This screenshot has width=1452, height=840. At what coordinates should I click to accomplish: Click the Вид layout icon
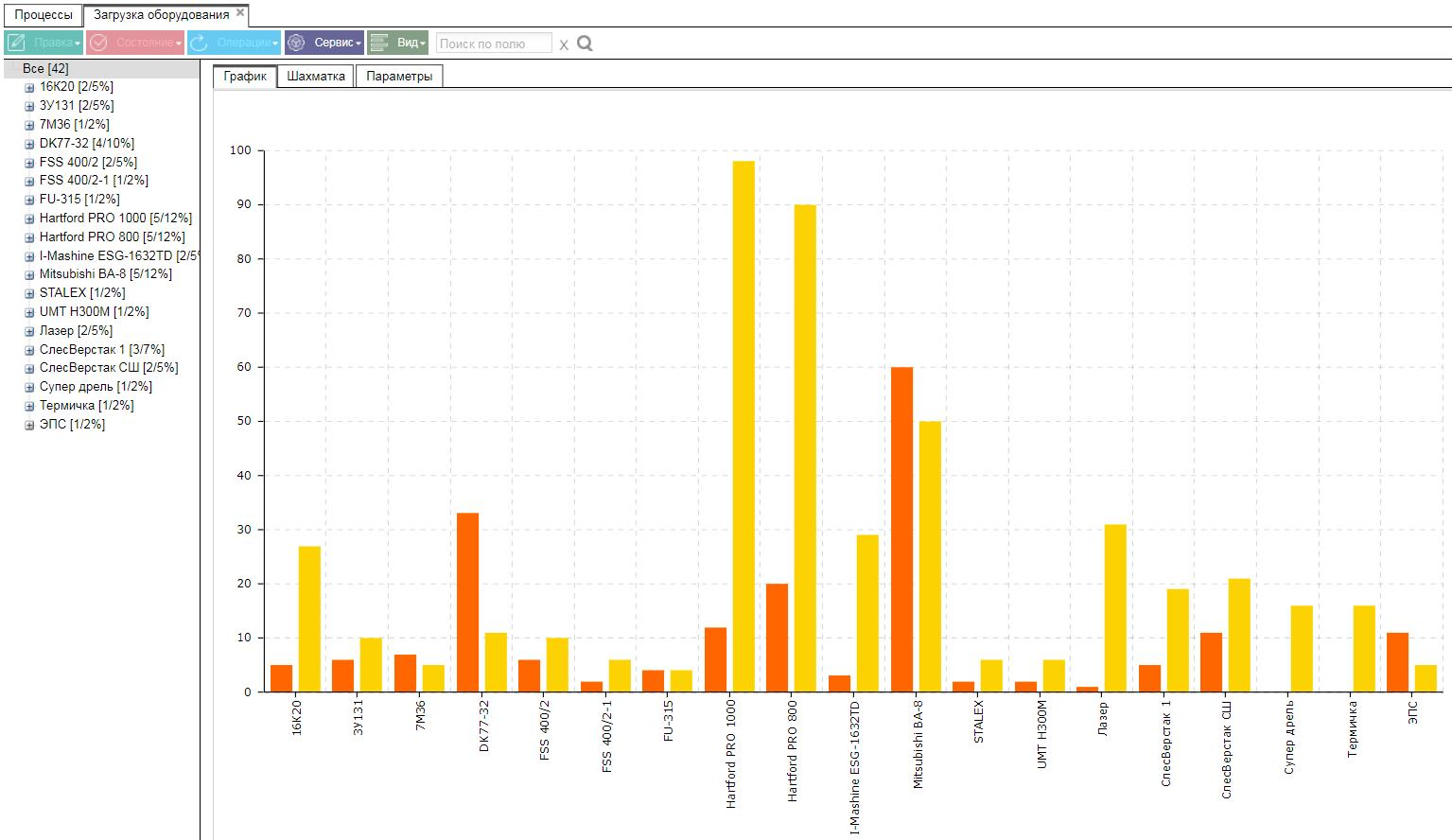point(378,43)
